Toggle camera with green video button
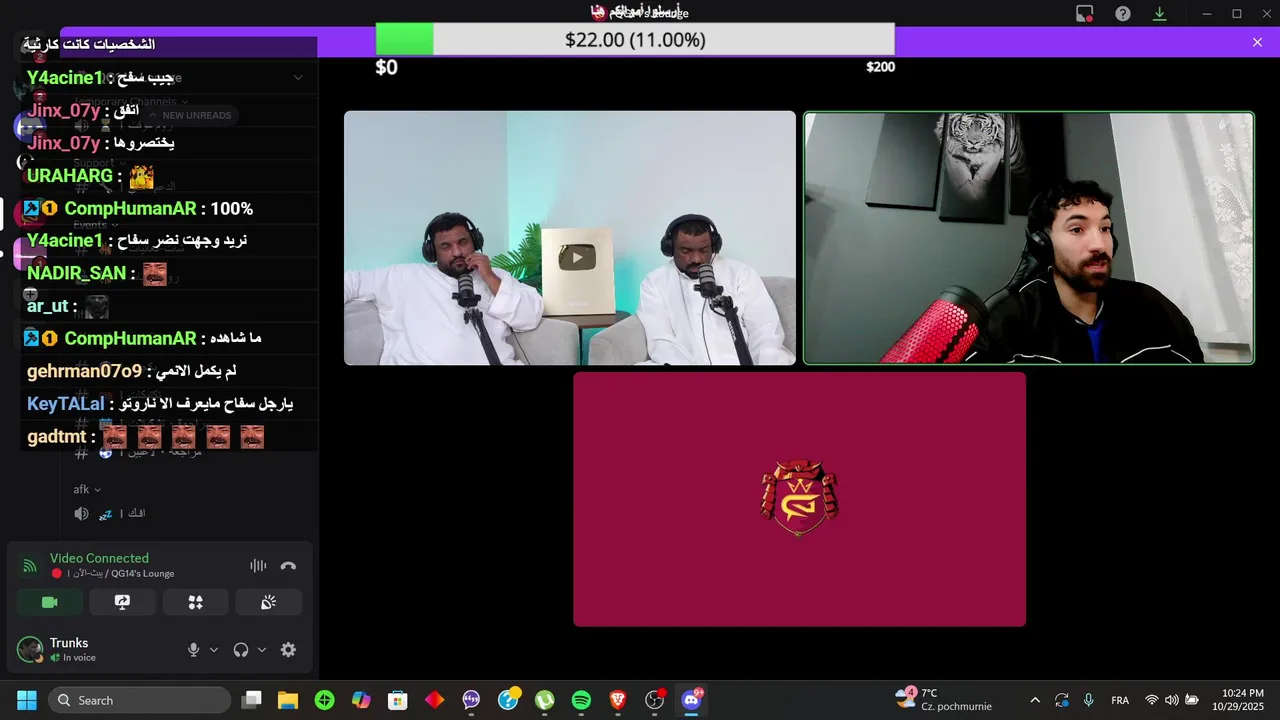1280x720 pixels. [50, 602]
